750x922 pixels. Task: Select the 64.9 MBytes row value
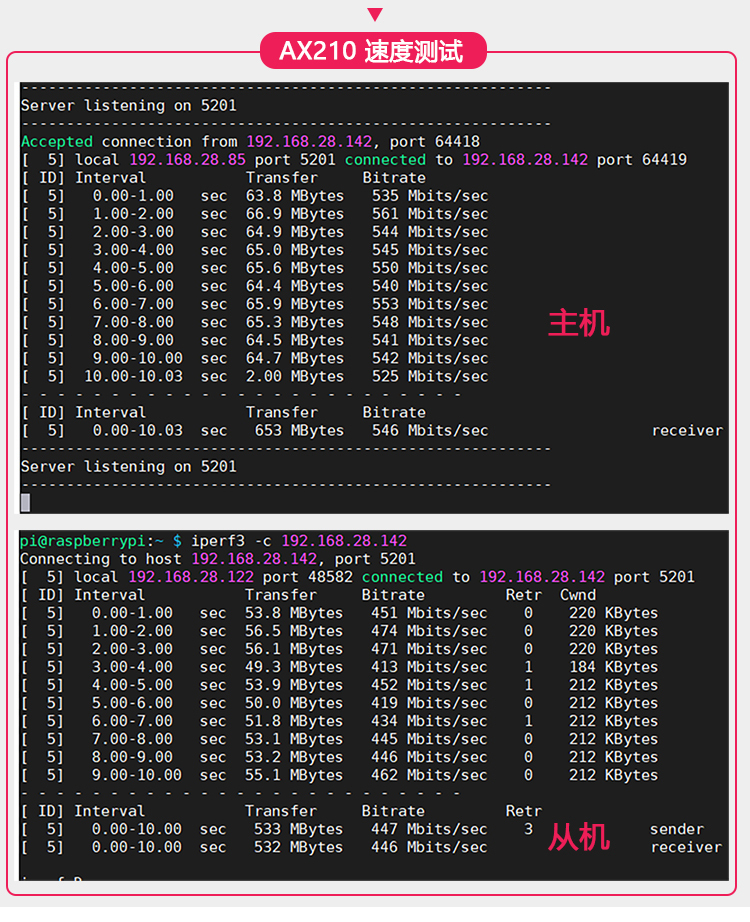point(295,232)
